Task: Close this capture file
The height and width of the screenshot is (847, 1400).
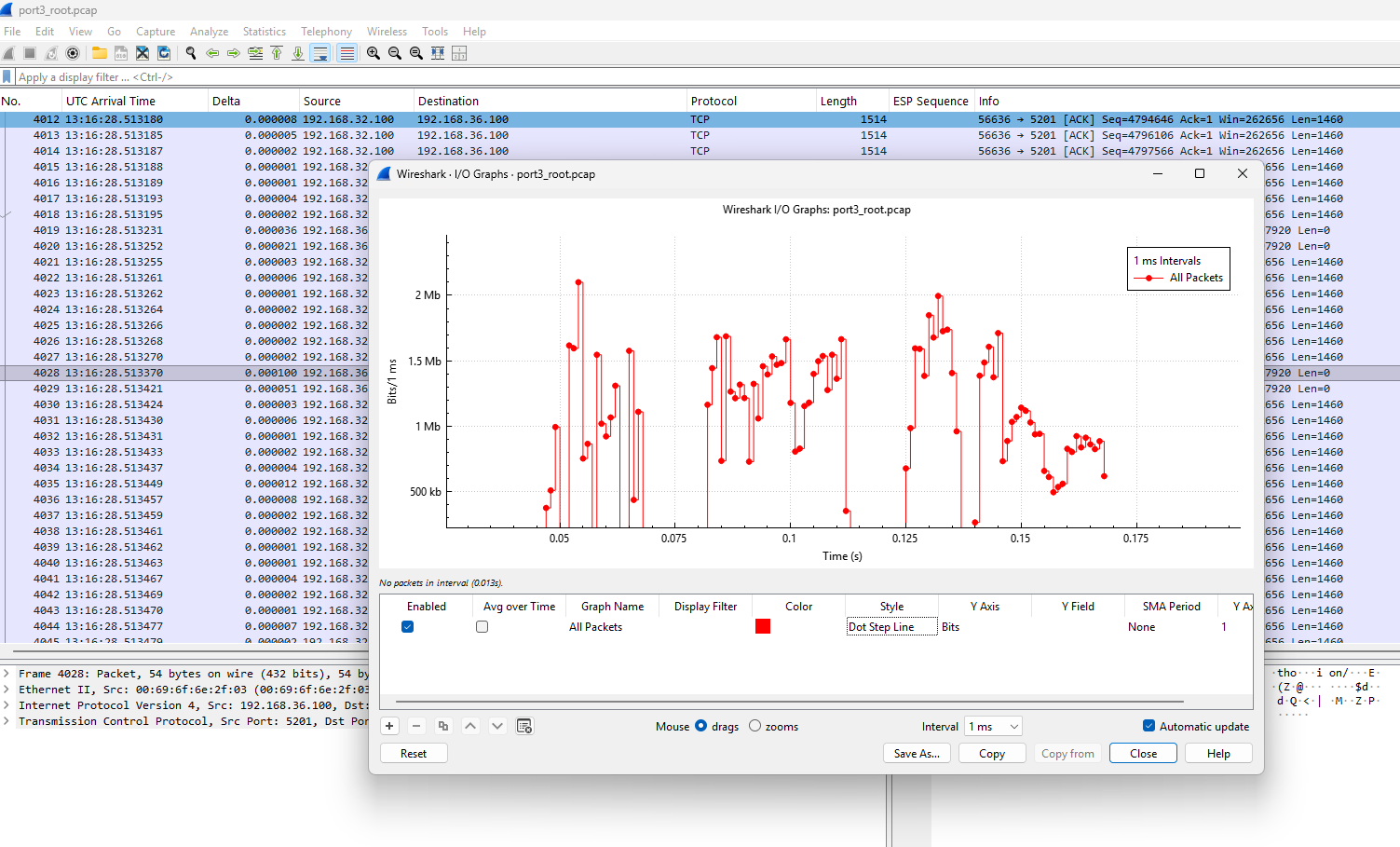Action: tap(142, 53)
